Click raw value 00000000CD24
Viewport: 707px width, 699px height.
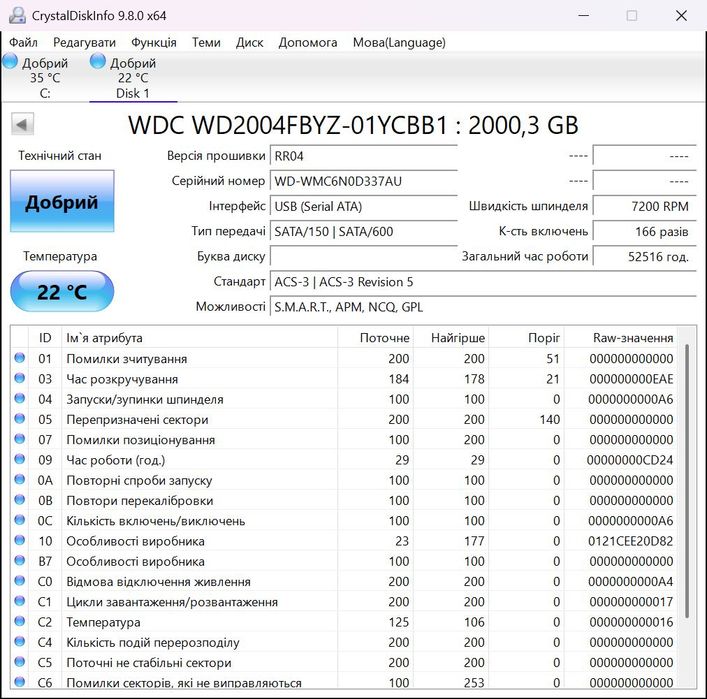(630, 460)
